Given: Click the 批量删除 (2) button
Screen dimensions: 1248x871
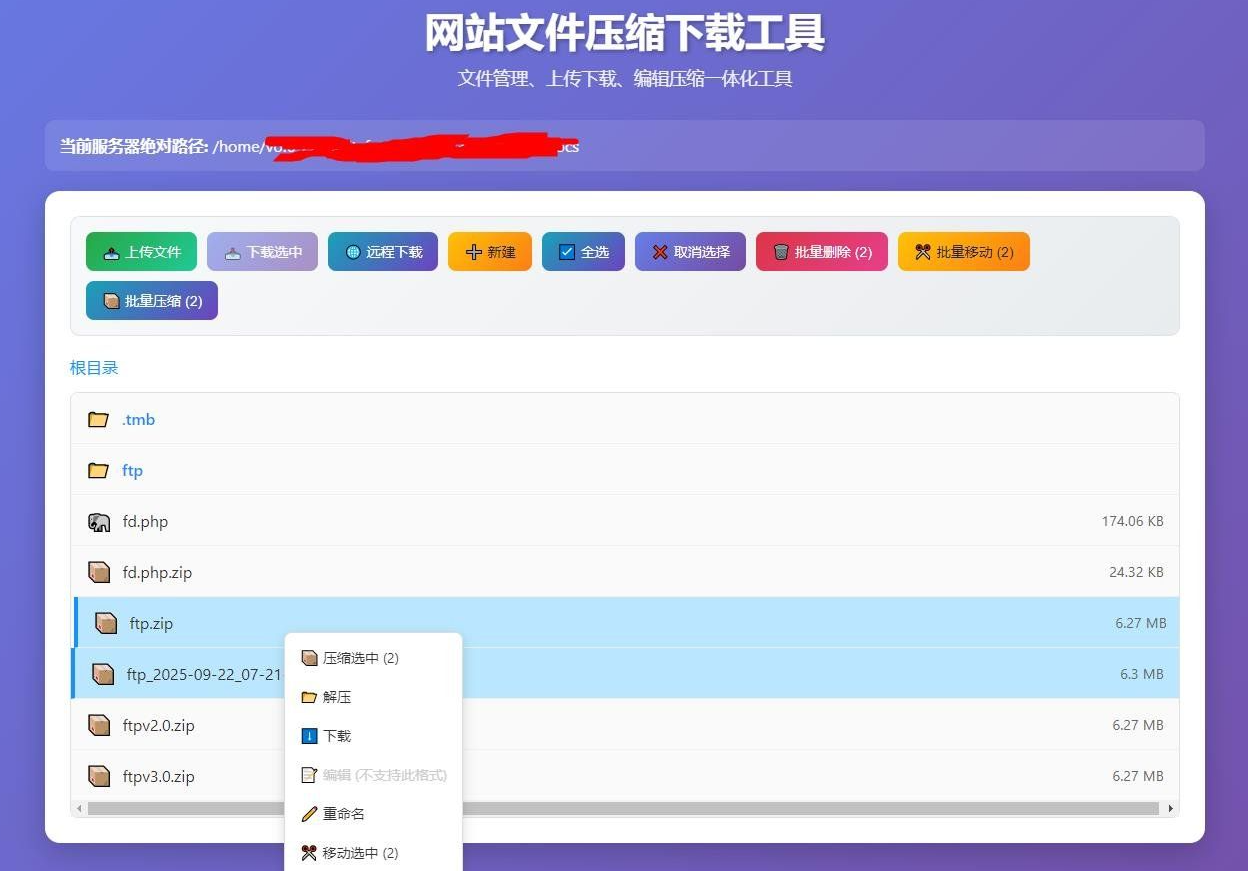Looking at the screenshot, I should point(821,252).
